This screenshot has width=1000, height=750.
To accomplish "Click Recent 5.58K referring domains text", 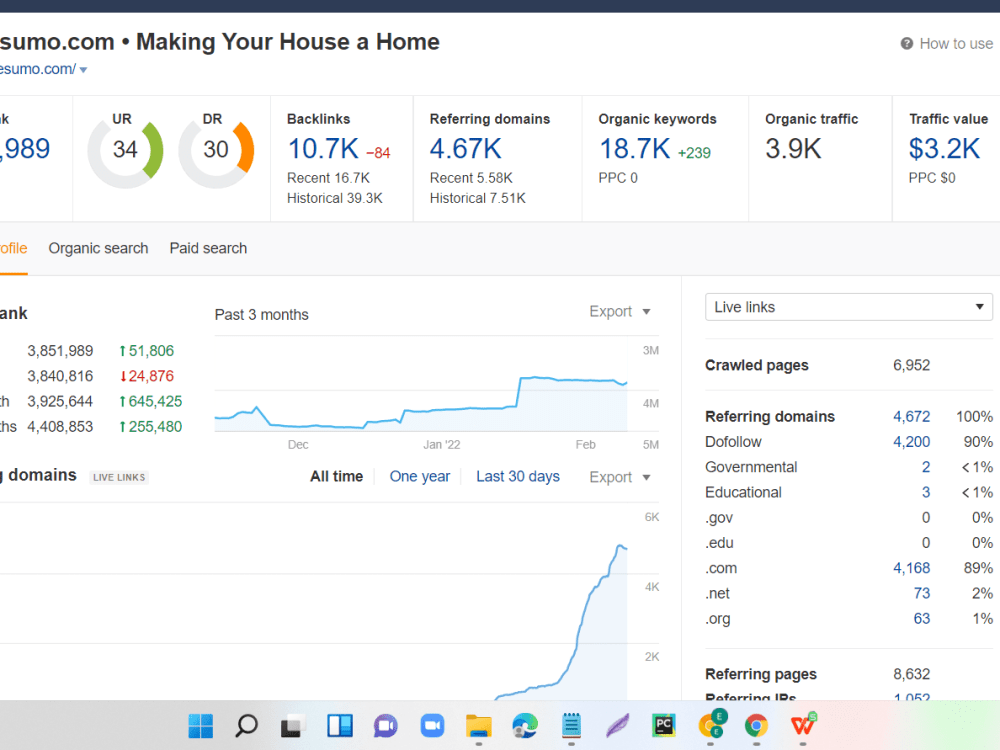I will pyautogui.click(x=471, y=178).
